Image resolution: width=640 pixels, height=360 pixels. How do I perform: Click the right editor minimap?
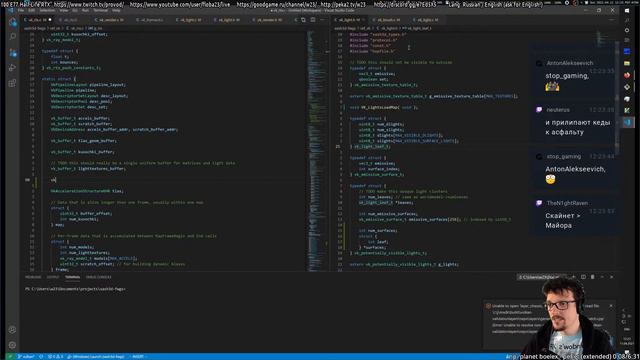pos(602,39)
